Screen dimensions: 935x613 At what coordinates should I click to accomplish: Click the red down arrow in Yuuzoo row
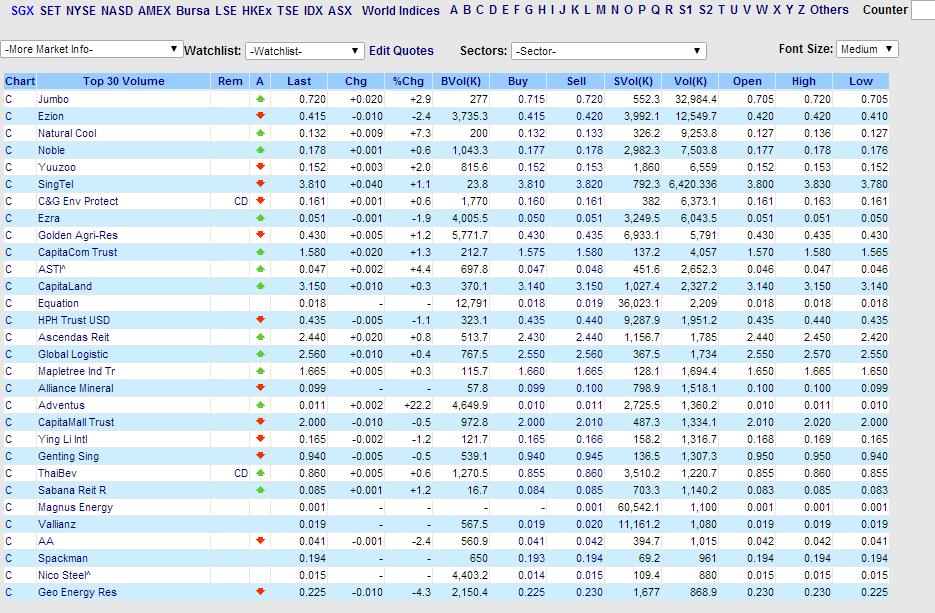tap(260, 166)
